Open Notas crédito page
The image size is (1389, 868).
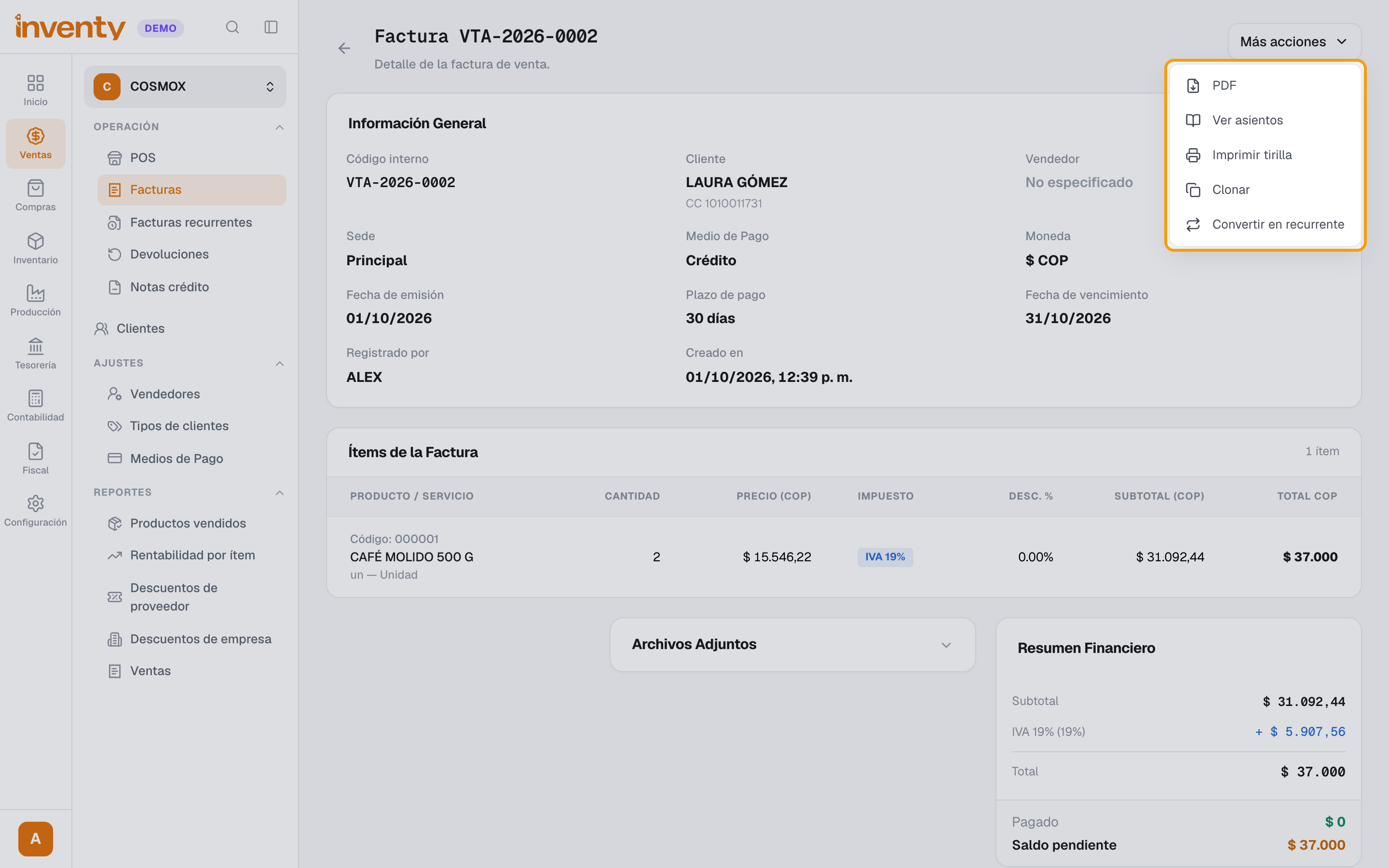[191, 287]
